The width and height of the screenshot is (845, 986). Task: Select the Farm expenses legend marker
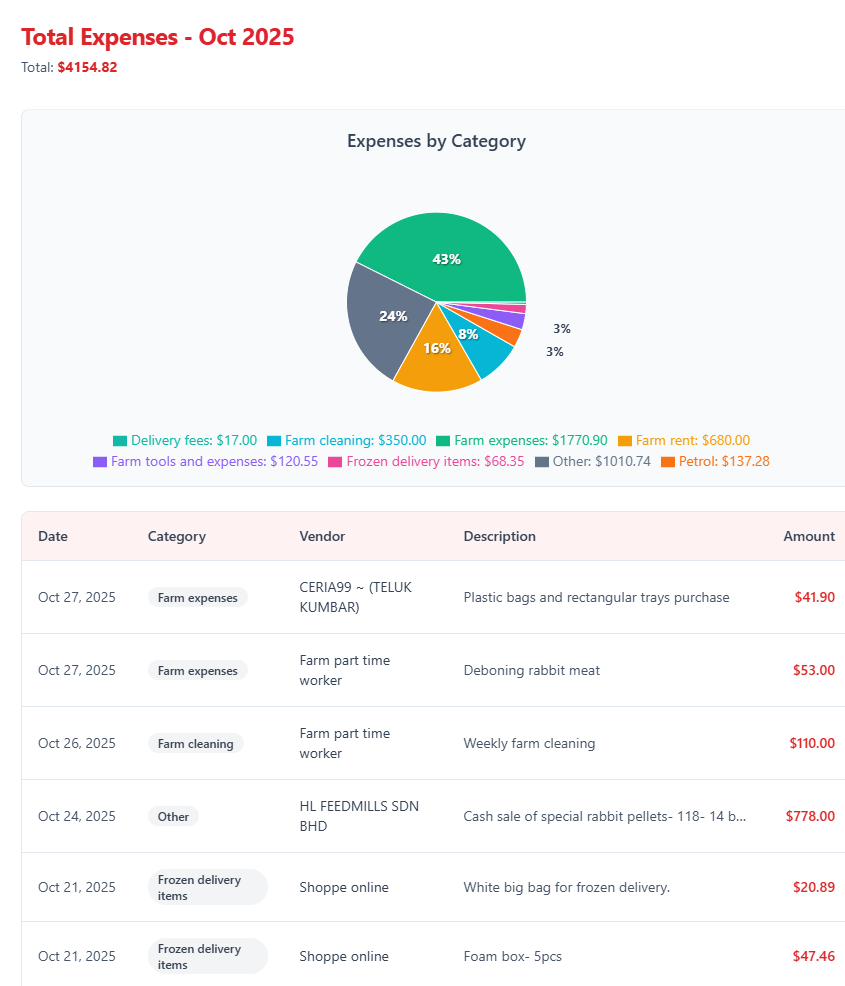[x=443, y=440]
